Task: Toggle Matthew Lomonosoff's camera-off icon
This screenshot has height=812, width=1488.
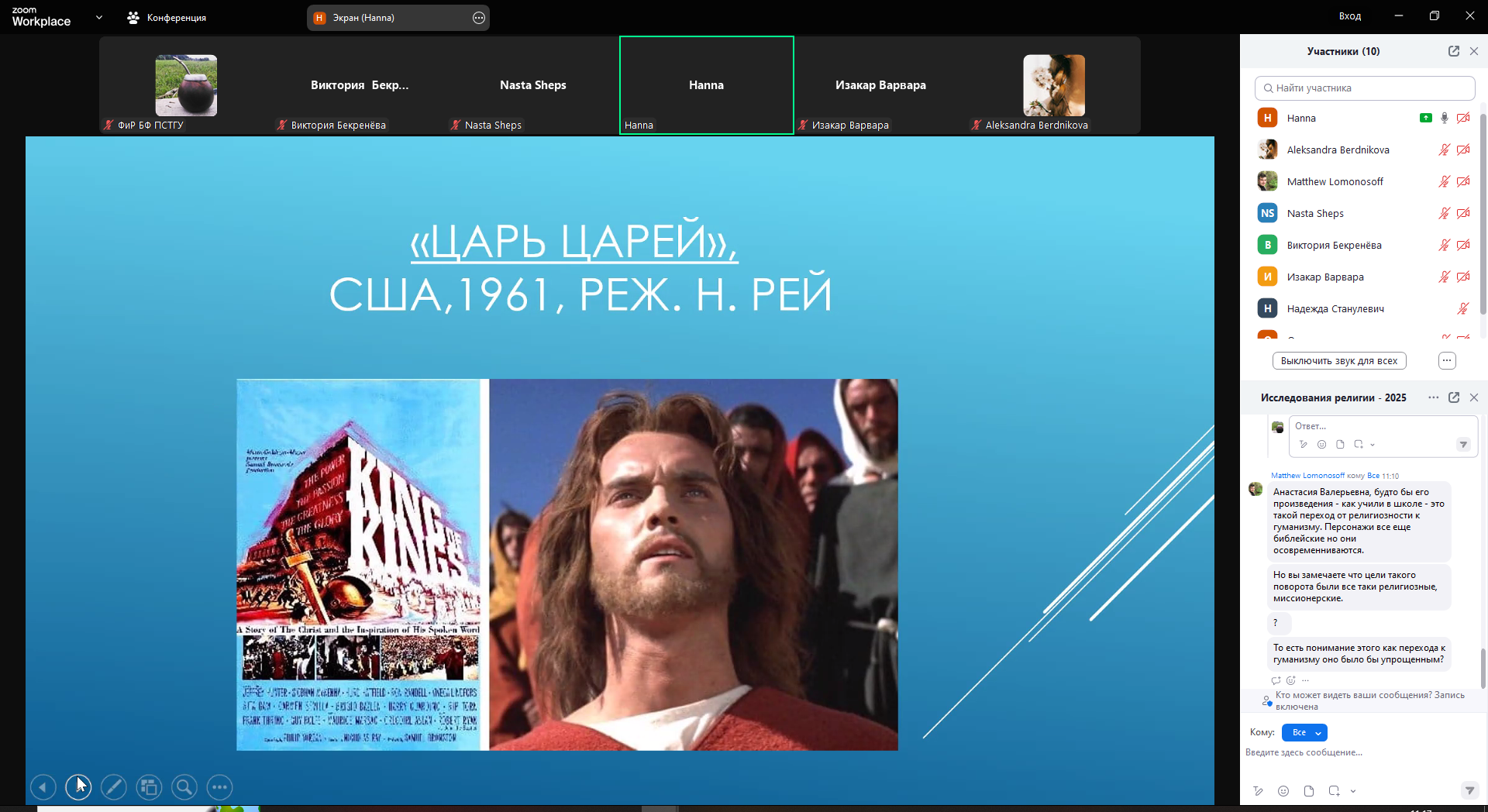Action: tap(1463, 181)
